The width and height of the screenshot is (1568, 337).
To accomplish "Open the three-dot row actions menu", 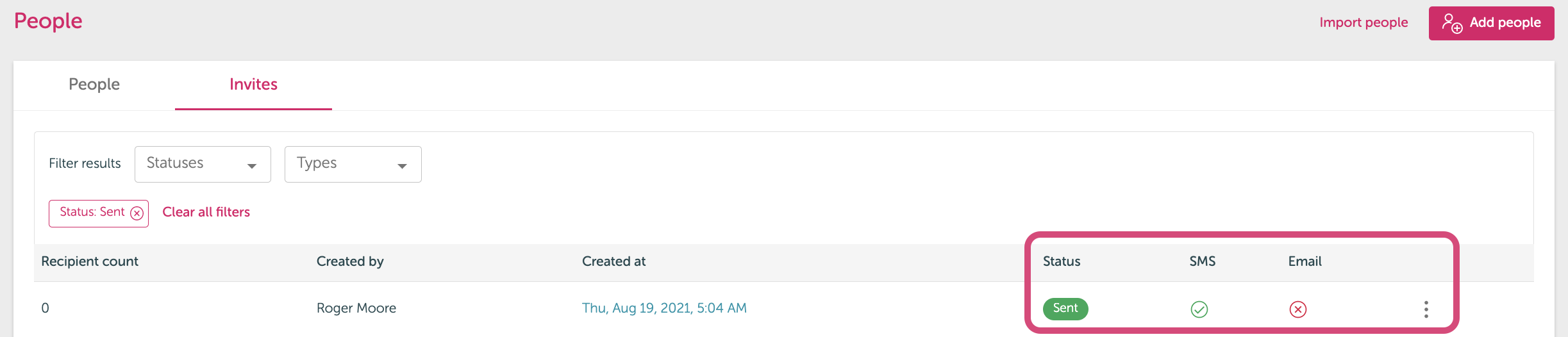I will pos(1426,309).
